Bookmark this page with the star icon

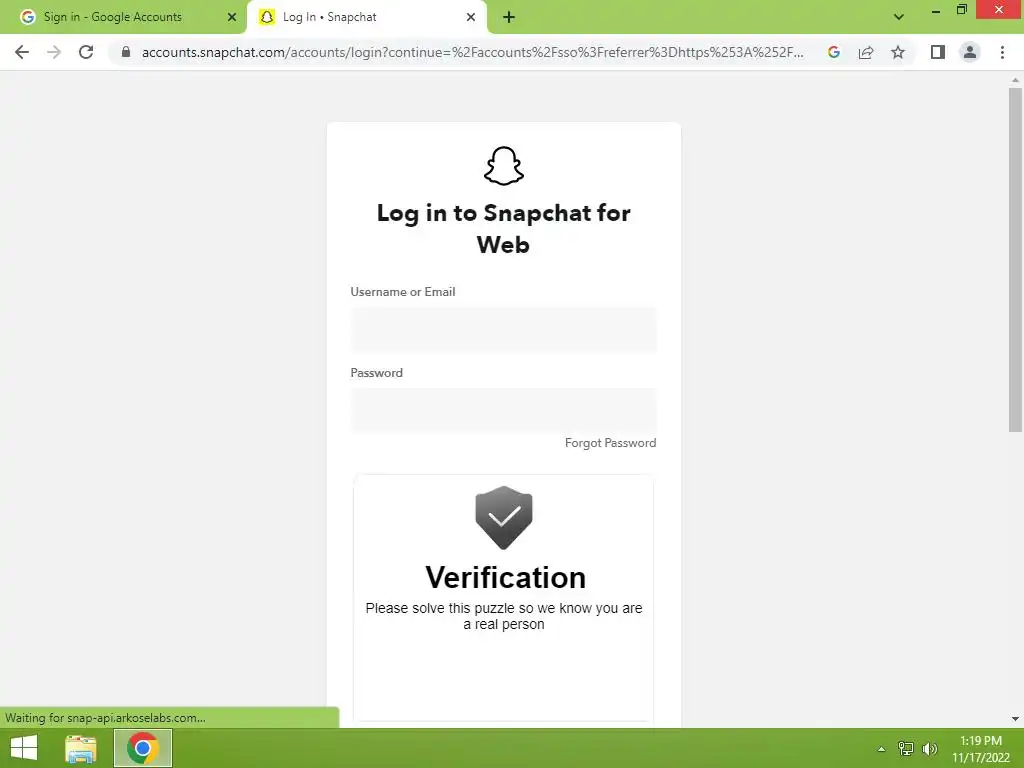click(x=898, y=52)
